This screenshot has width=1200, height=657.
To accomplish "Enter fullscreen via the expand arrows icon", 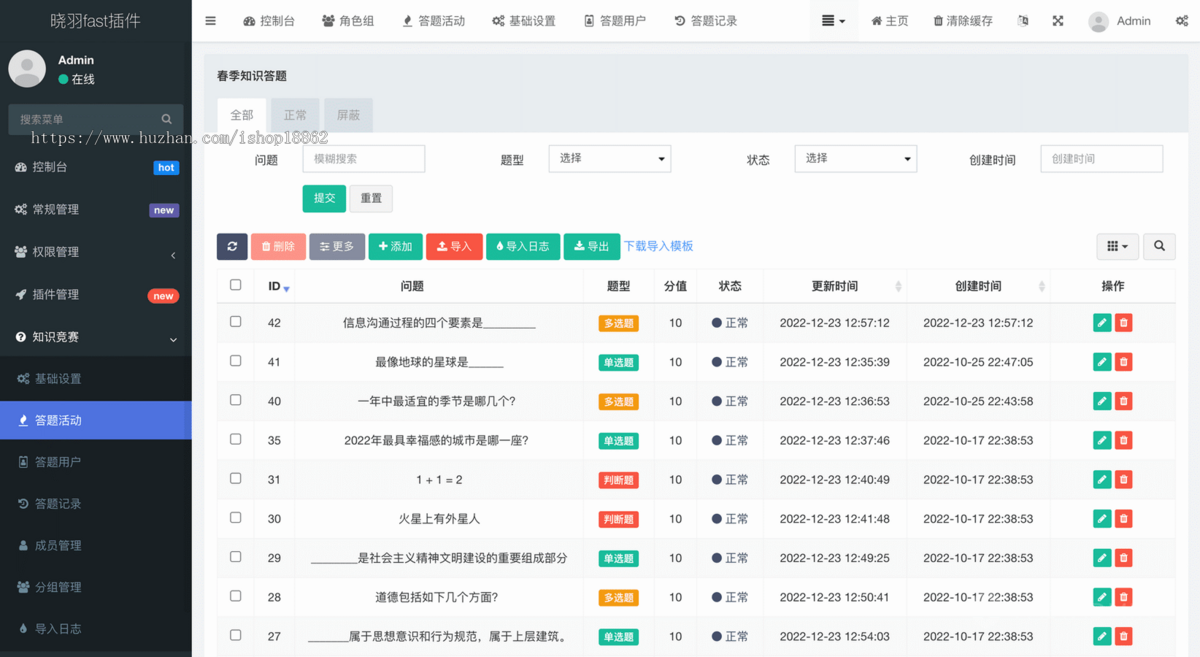I will (x=1057, y=20).
